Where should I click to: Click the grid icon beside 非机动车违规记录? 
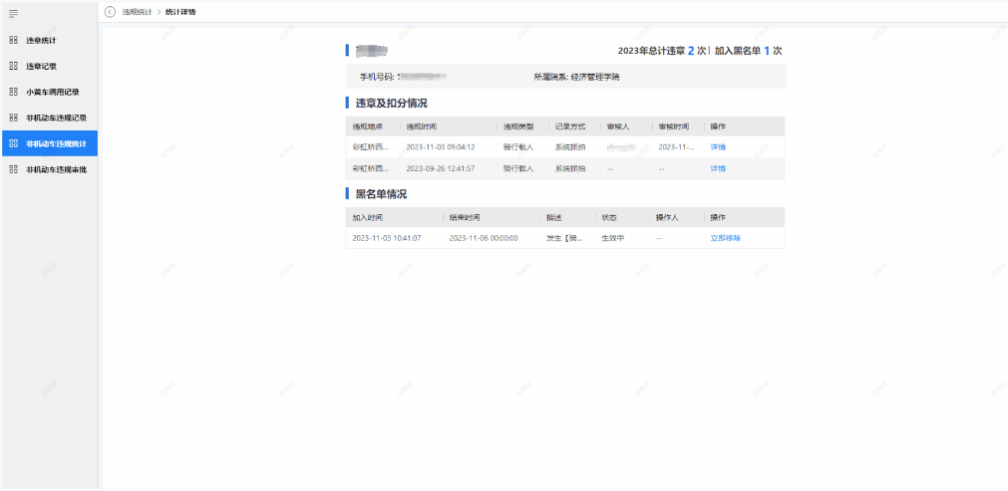13,118
